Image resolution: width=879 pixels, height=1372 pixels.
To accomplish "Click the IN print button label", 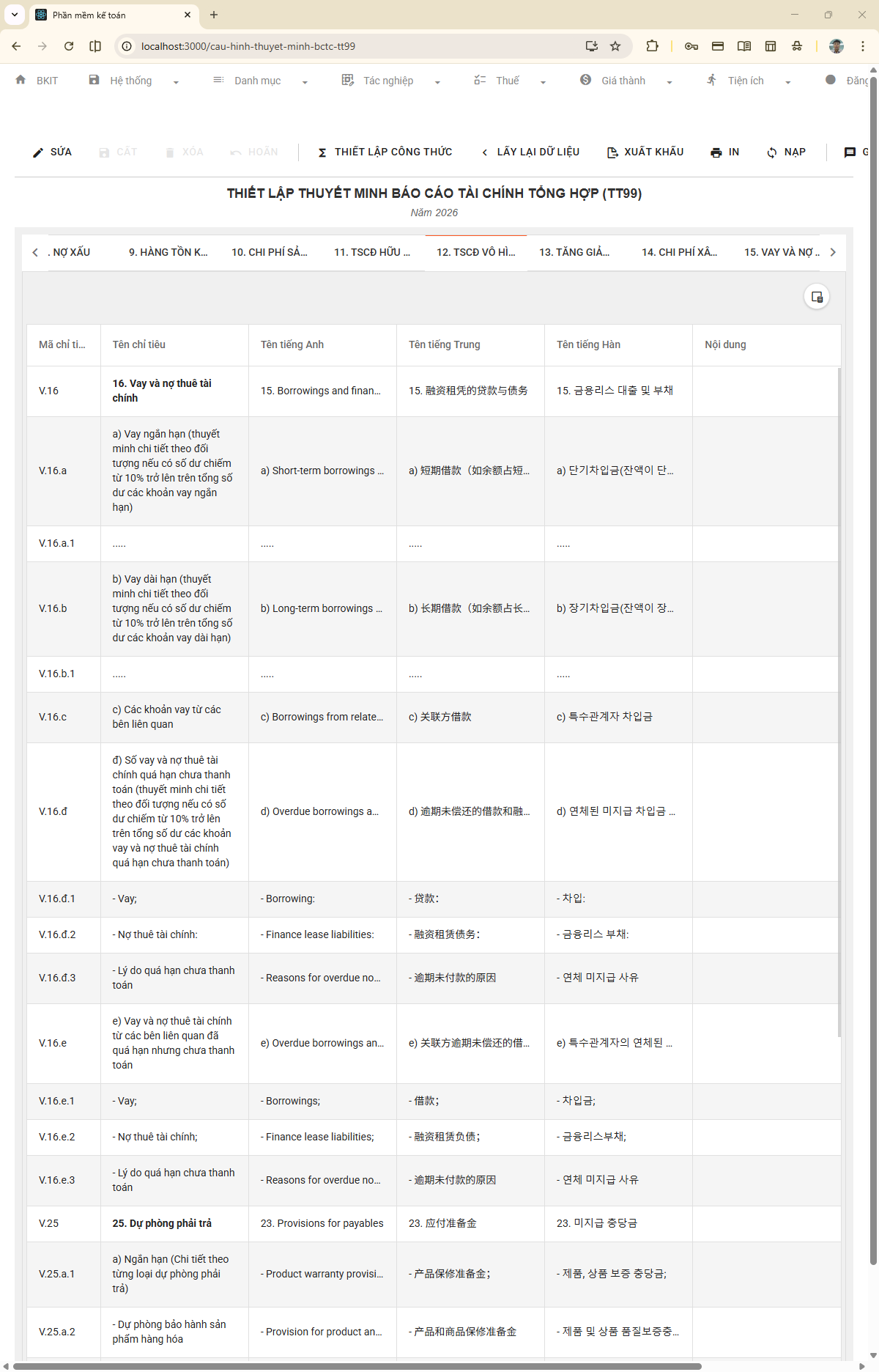I will [x=734, y=152].
